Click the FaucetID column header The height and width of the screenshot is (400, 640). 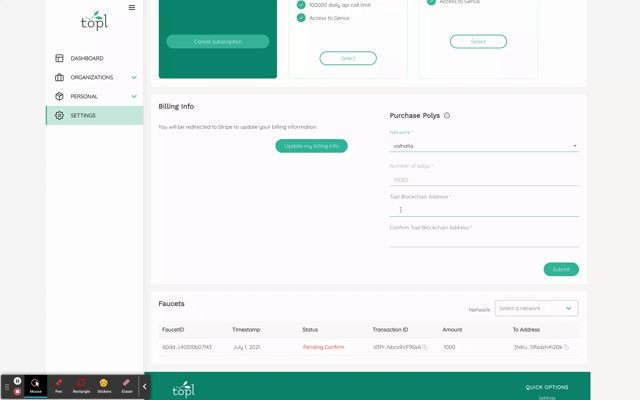pos(173,329)
